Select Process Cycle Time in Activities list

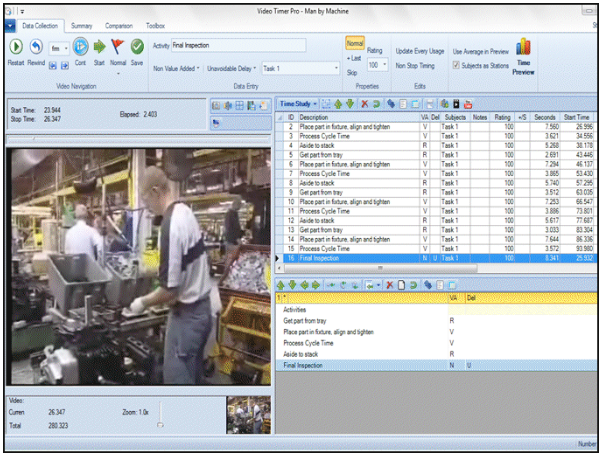[x=436, y=343]
